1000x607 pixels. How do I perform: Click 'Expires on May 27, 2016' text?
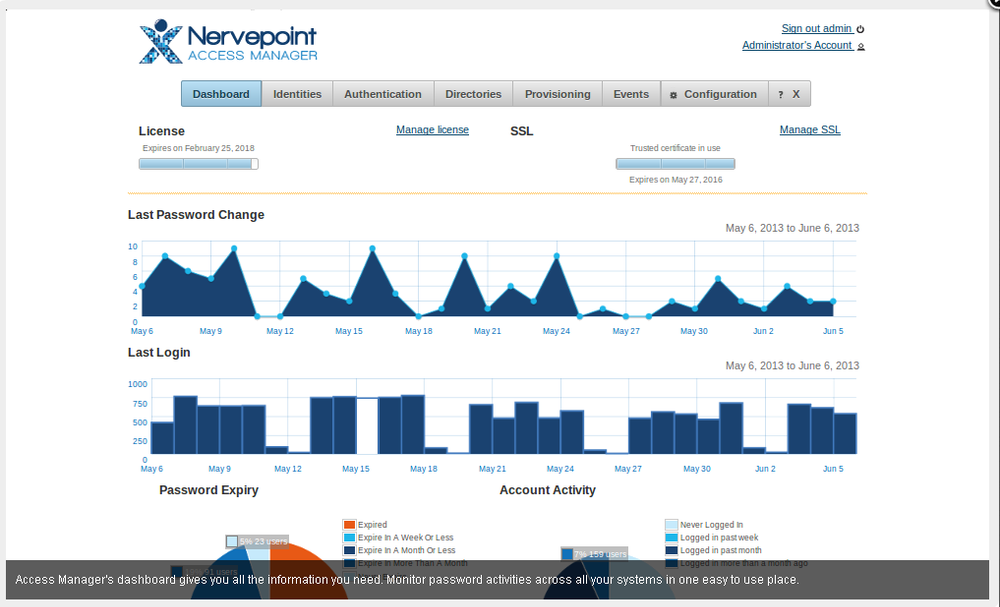coord(675,180)
